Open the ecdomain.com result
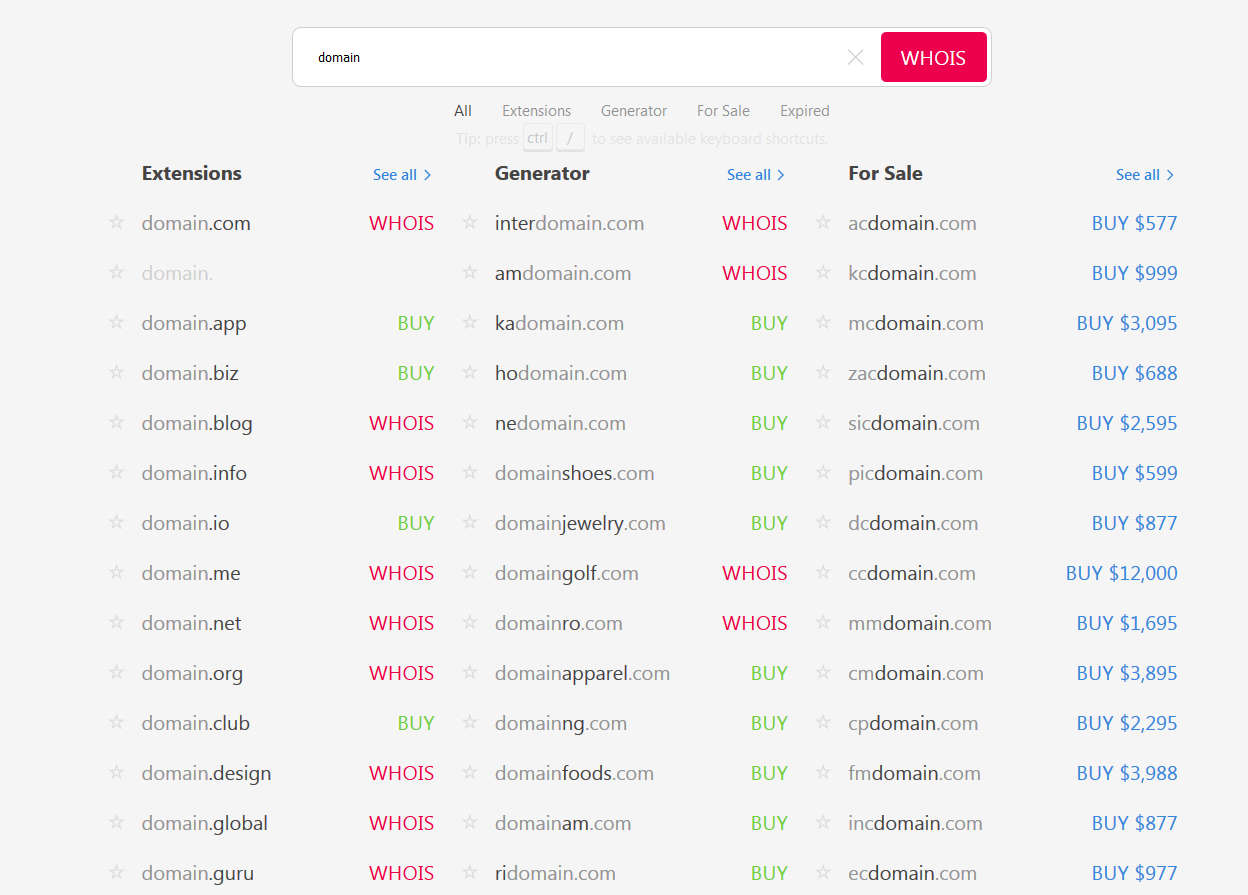The height and width of the screenshot is (895, 1248). [912, 873]
